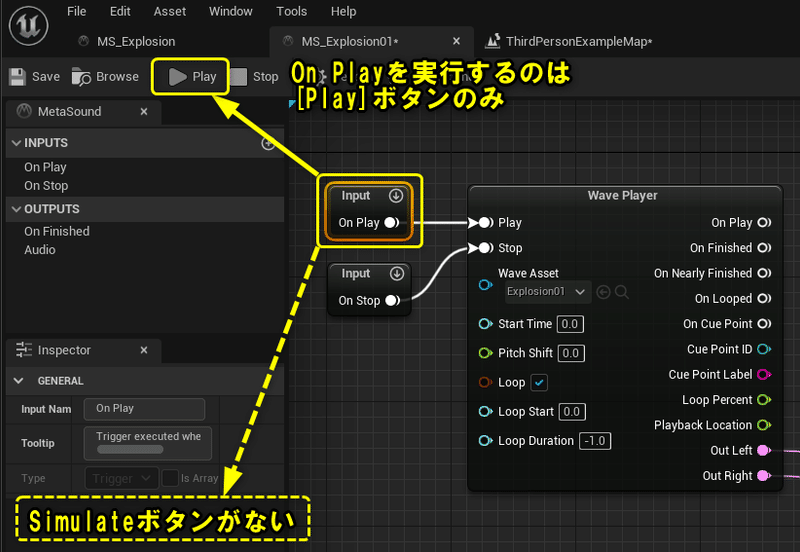Open the Edit menu
This screenshot has width=800, height=552.
(x=120, y=11)
